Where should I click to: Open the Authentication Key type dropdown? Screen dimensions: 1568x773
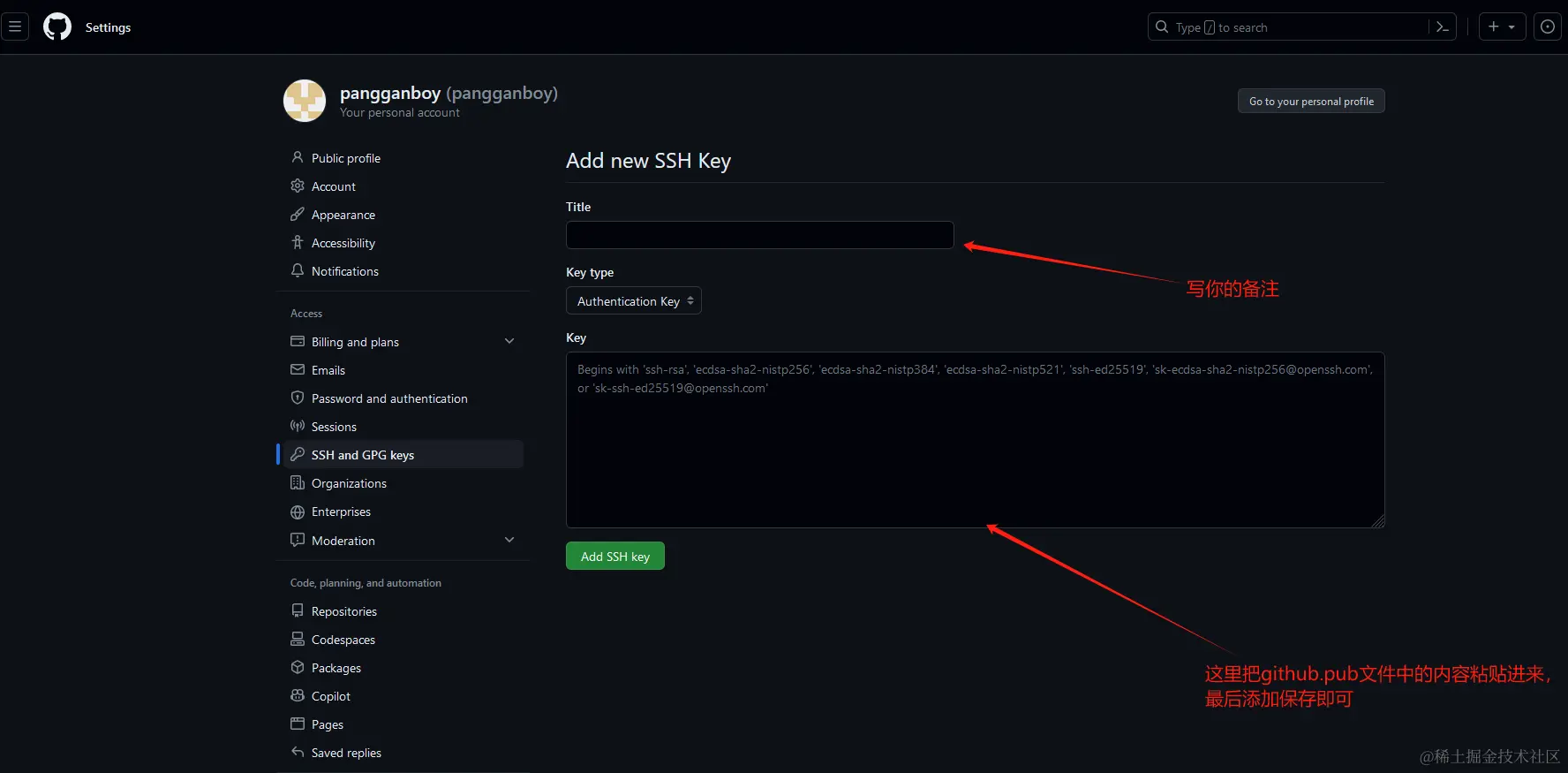[x=634, y=301]
